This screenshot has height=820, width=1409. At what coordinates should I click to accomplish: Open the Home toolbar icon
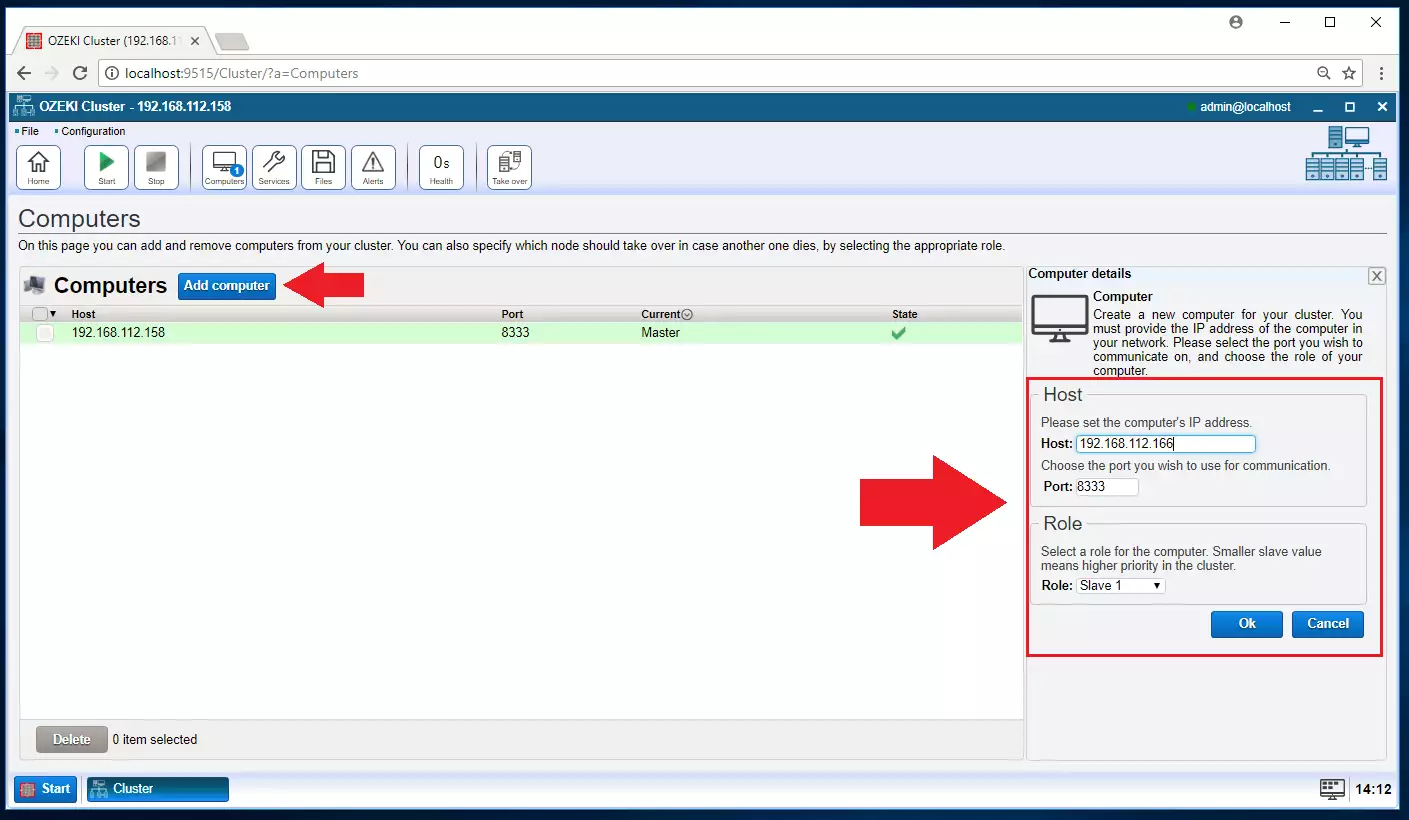pos(38,167)
